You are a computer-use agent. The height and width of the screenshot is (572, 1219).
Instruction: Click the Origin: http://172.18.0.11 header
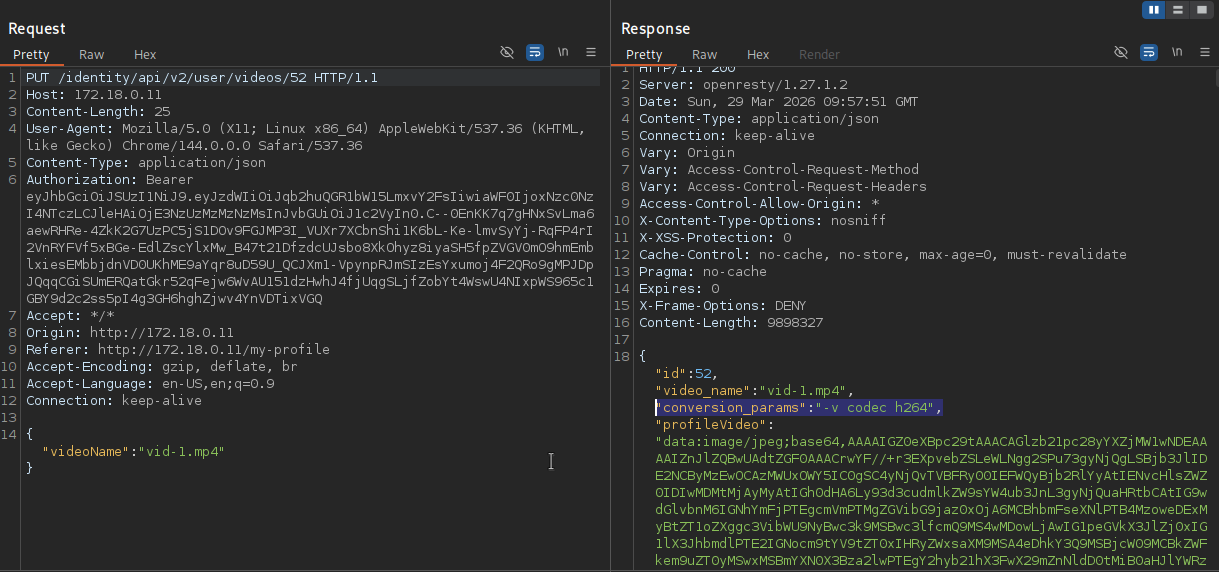130,333
